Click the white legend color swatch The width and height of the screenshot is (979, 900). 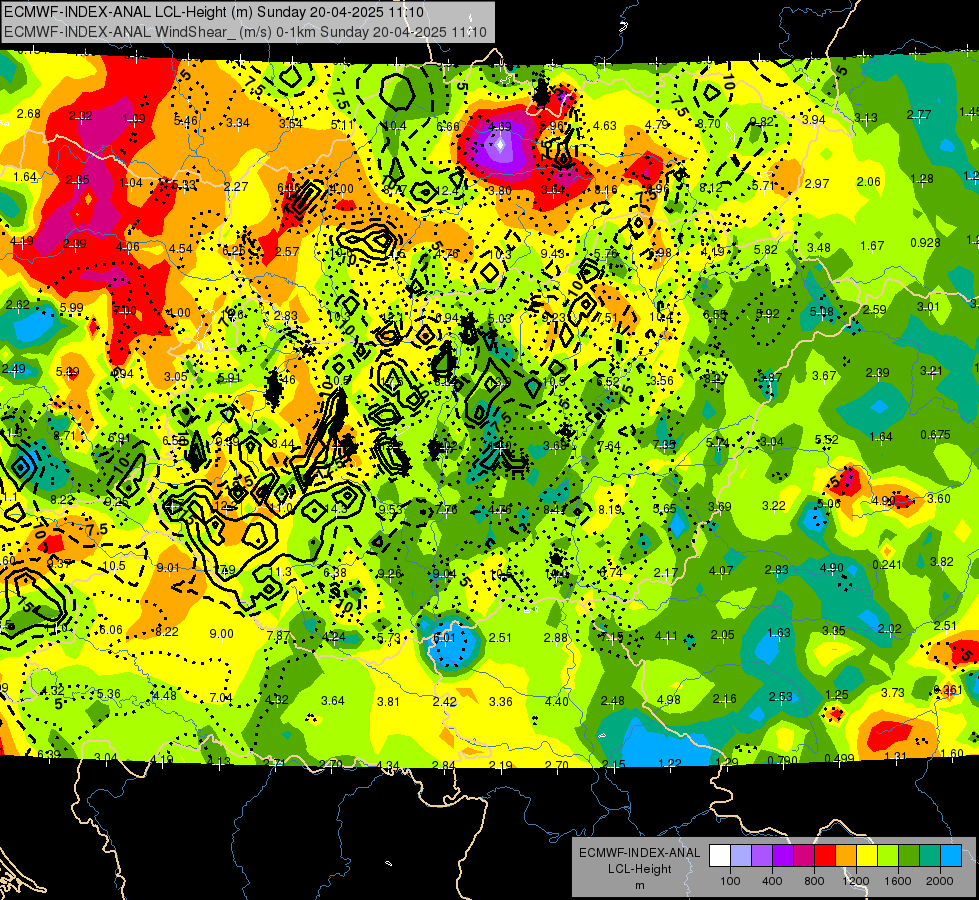point(720,856)
